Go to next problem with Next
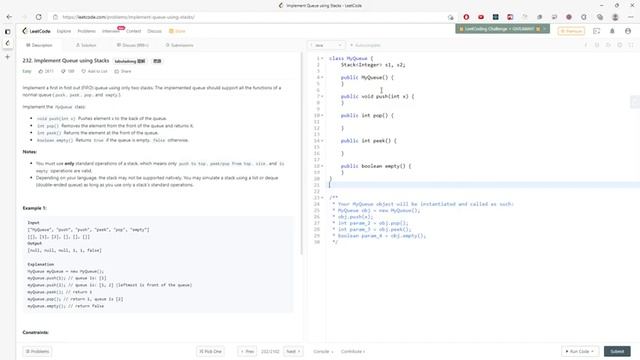This screenshot has height=360, width=640. 293,351
